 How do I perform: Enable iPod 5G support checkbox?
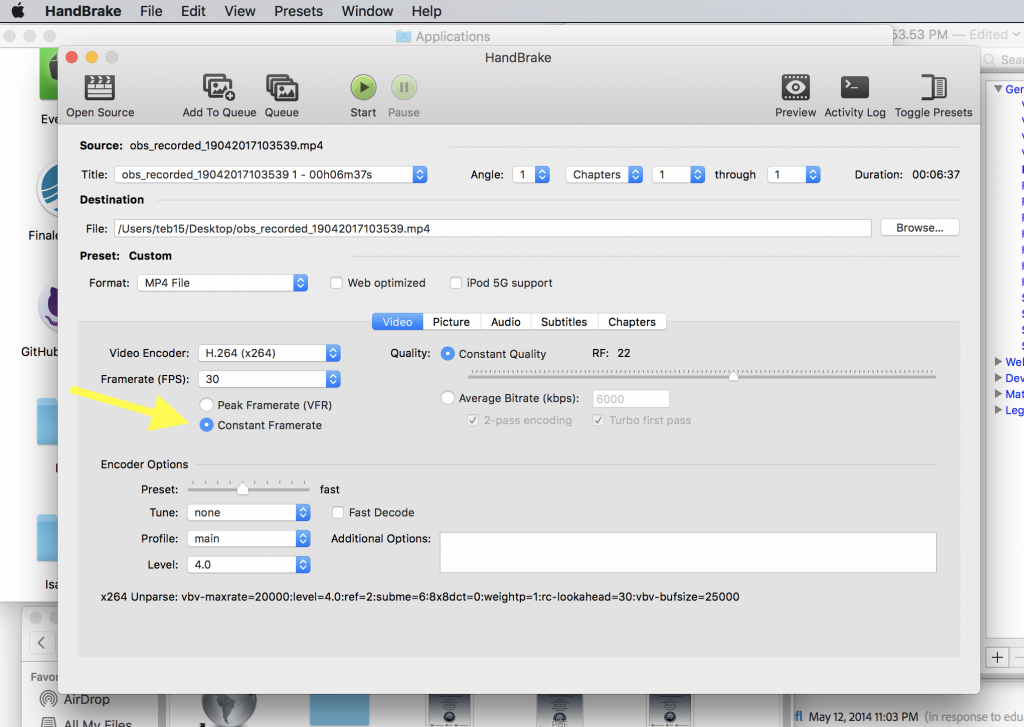point(456,283)
